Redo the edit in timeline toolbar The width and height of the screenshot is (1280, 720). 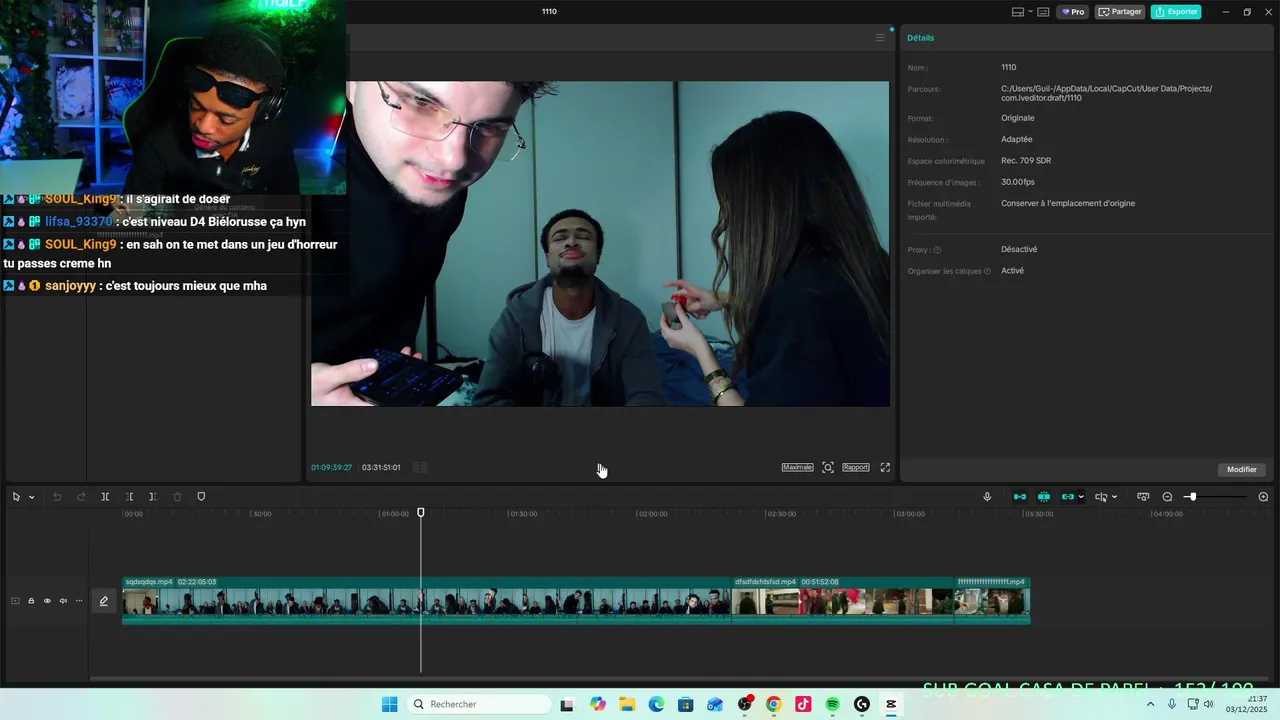pyautogui.click(x=81, y=497)
